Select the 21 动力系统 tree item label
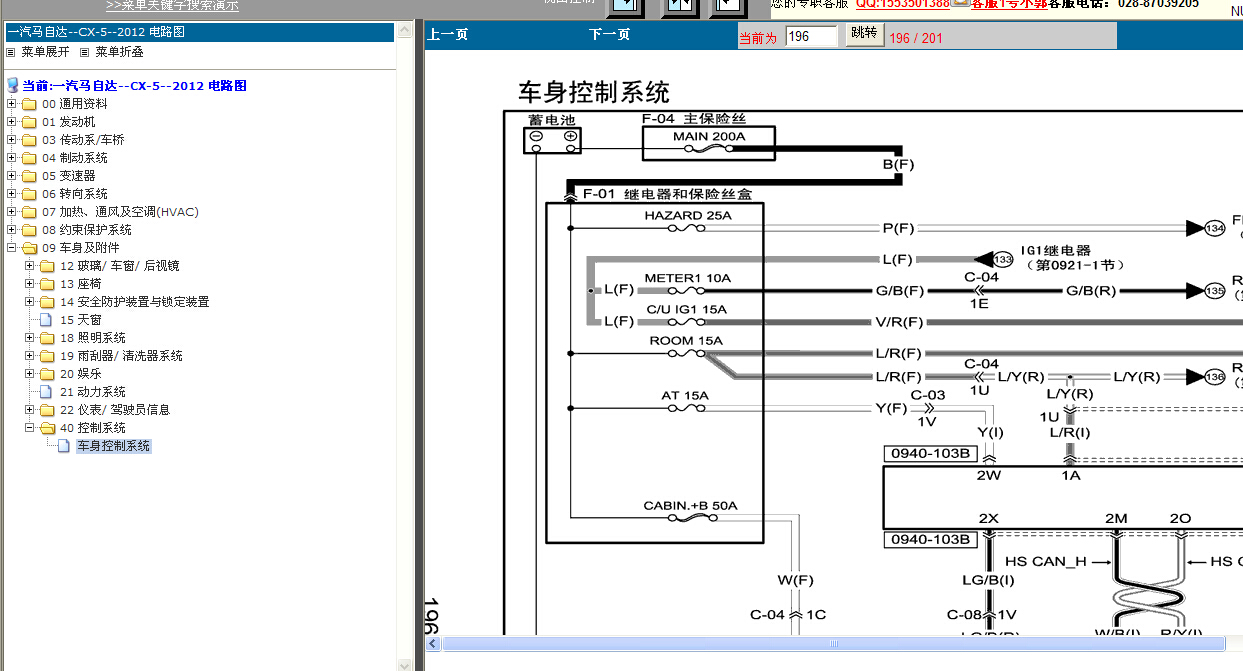Image resolution: width=1243 pixels, height=671 pixels. click(93, 392)
